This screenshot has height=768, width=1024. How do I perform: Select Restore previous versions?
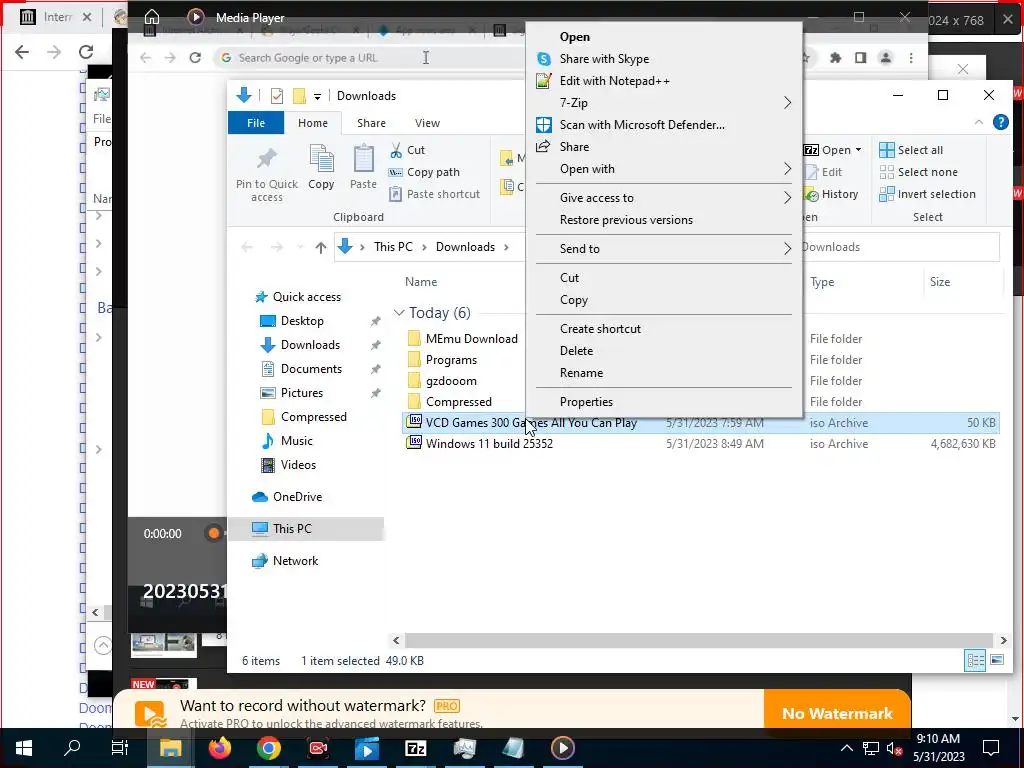[x=626, y=220]
